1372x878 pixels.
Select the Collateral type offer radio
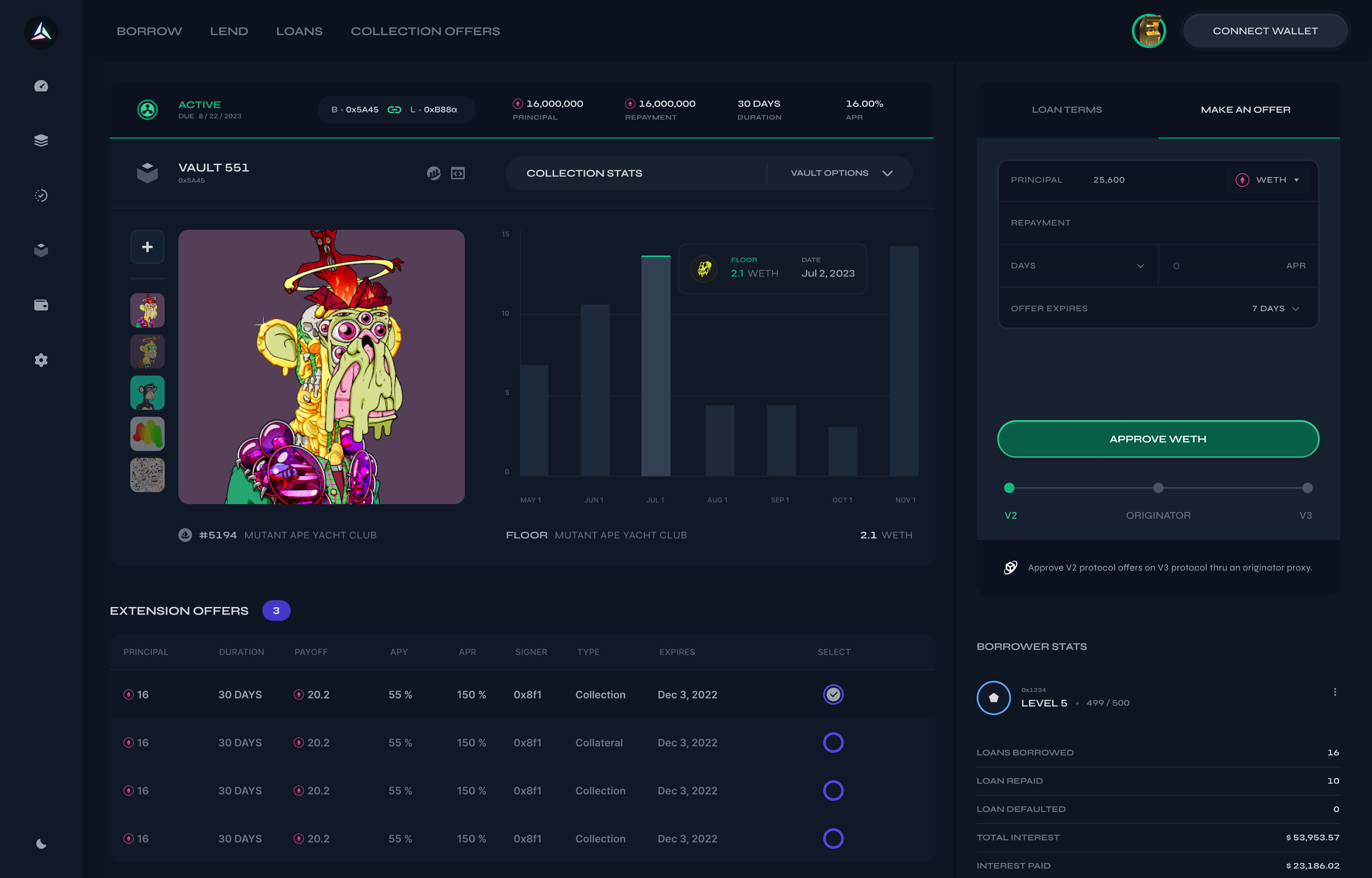[833, 742]
